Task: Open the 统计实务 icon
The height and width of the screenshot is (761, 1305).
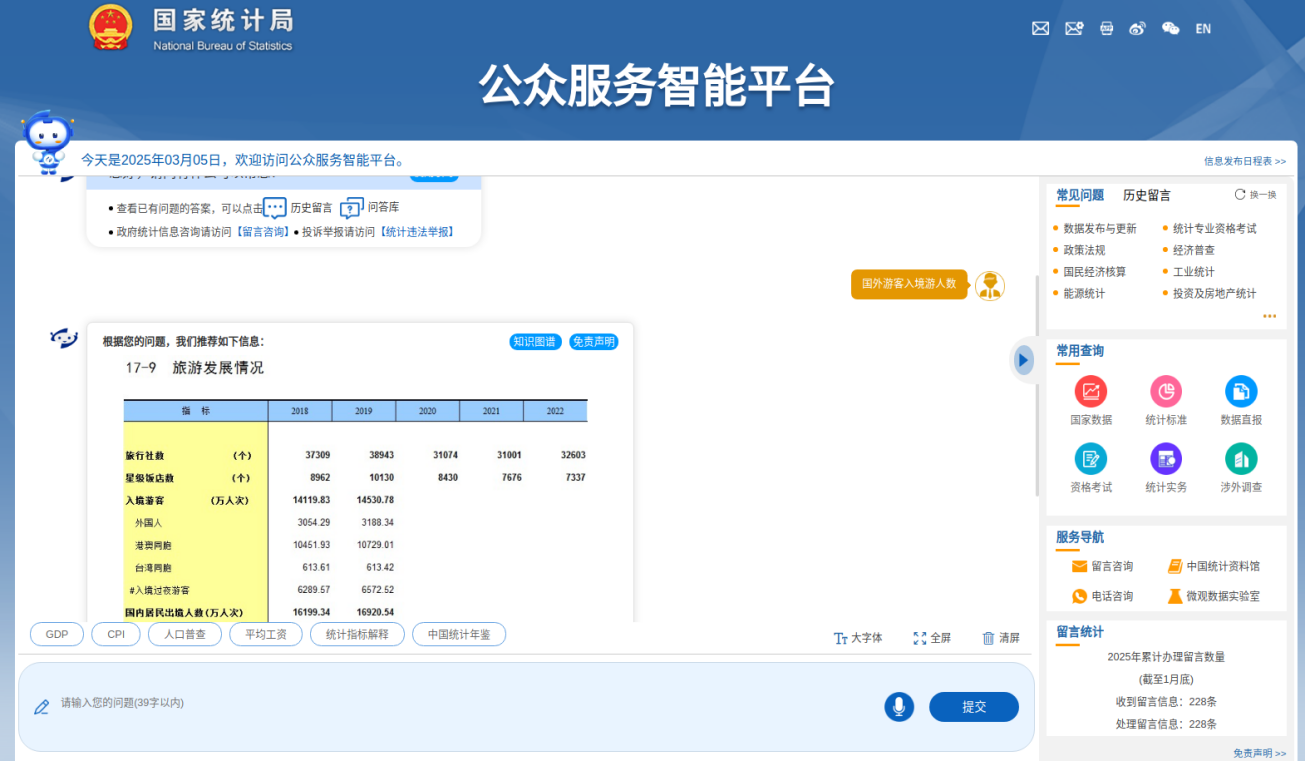Action: click(x=1165, y=459)
